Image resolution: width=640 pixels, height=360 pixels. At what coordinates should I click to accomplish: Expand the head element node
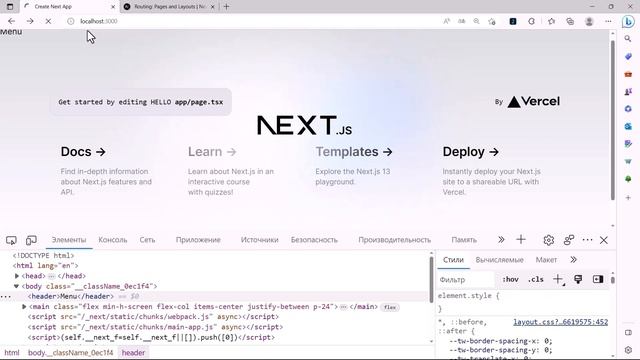17,276
